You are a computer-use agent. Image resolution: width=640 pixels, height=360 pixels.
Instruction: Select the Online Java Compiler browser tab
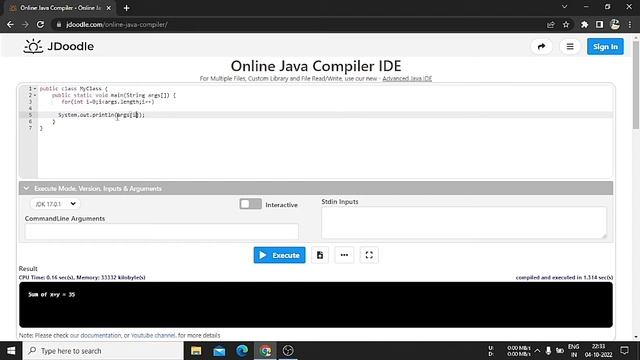point(60,8)
